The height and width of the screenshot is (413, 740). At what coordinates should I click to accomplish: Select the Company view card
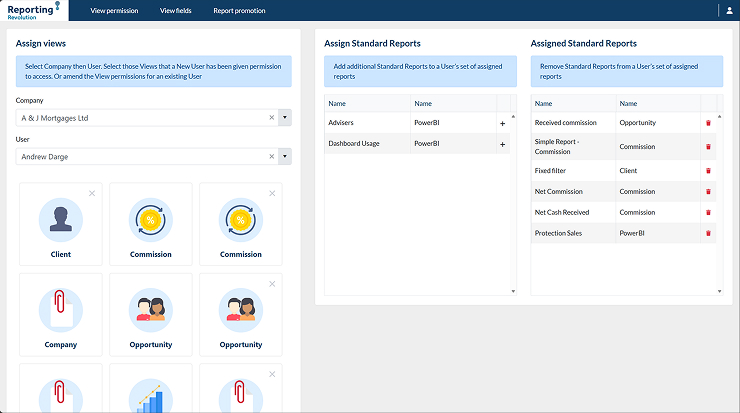tap(61, 314)
